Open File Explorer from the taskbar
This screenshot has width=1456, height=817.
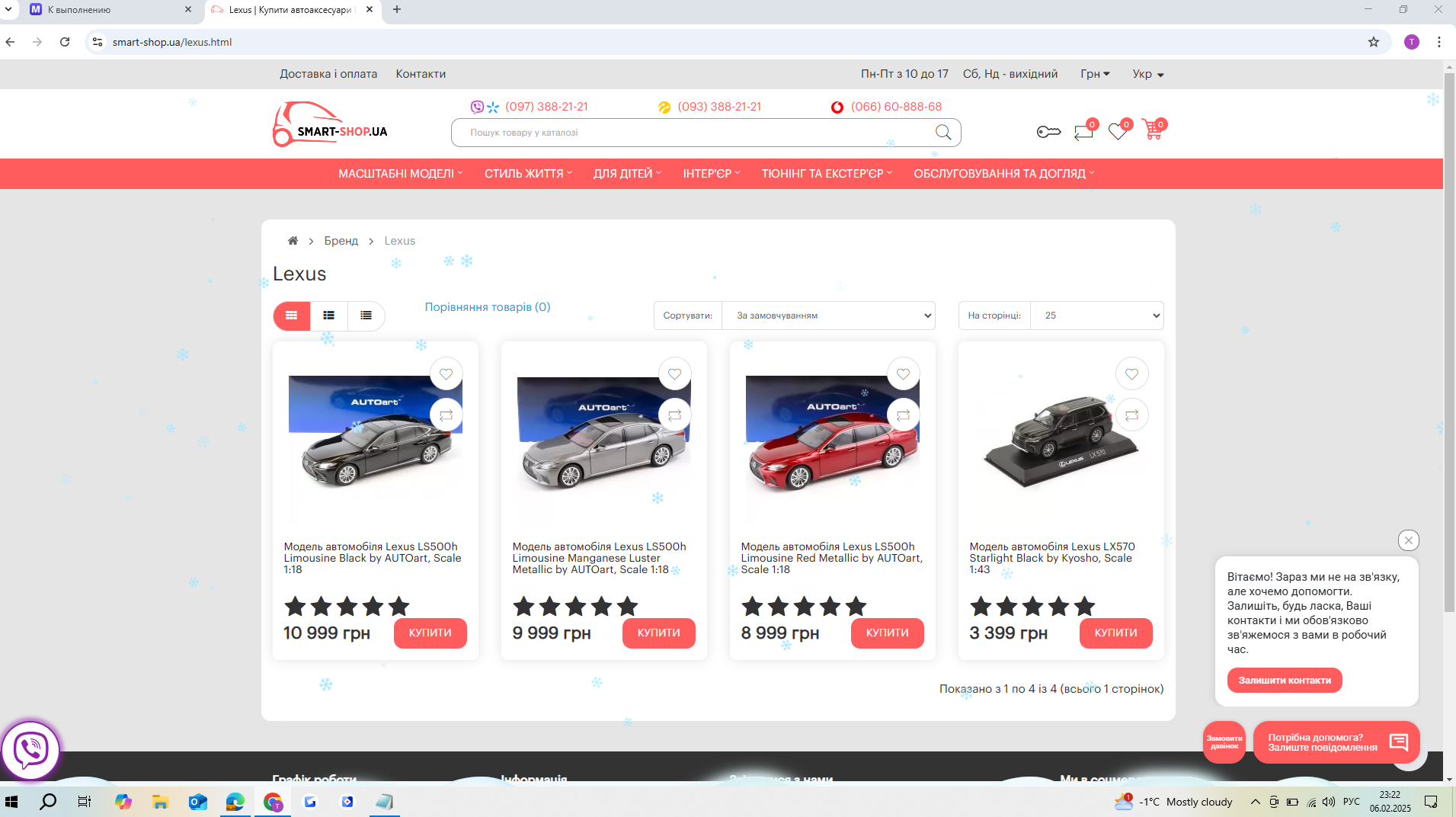160,802
